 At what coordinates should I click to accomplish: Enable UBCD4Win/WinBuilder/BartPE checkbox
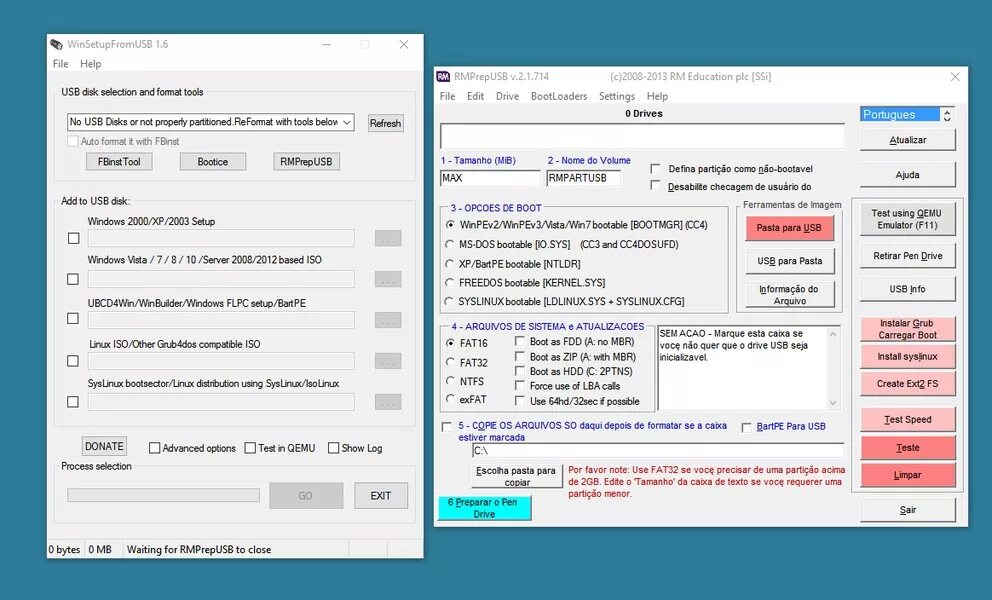click(73, 318)
